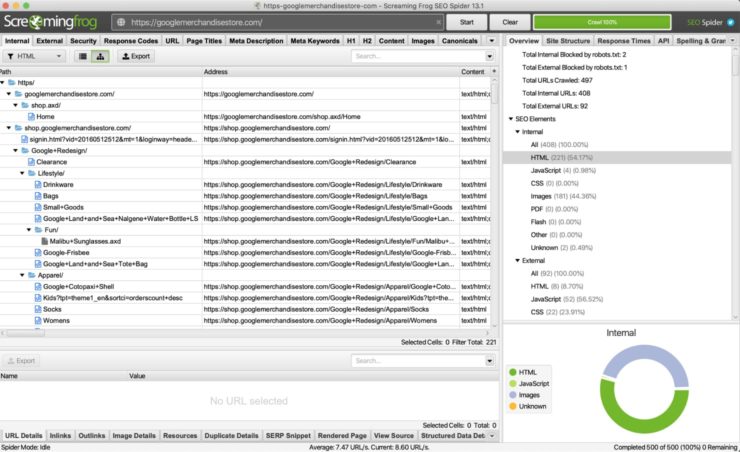740x452 pixels.
Task: Open the top search box dropdown arrow
Action: pos(489,56)
